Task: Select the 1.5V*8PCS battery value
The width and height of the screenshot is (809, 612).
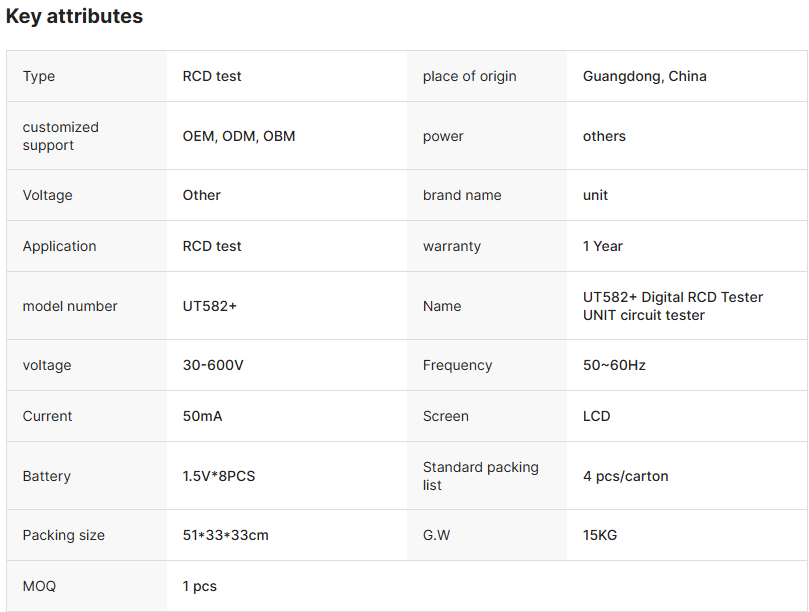Action: pyautogui.click(x=219, y=476)
